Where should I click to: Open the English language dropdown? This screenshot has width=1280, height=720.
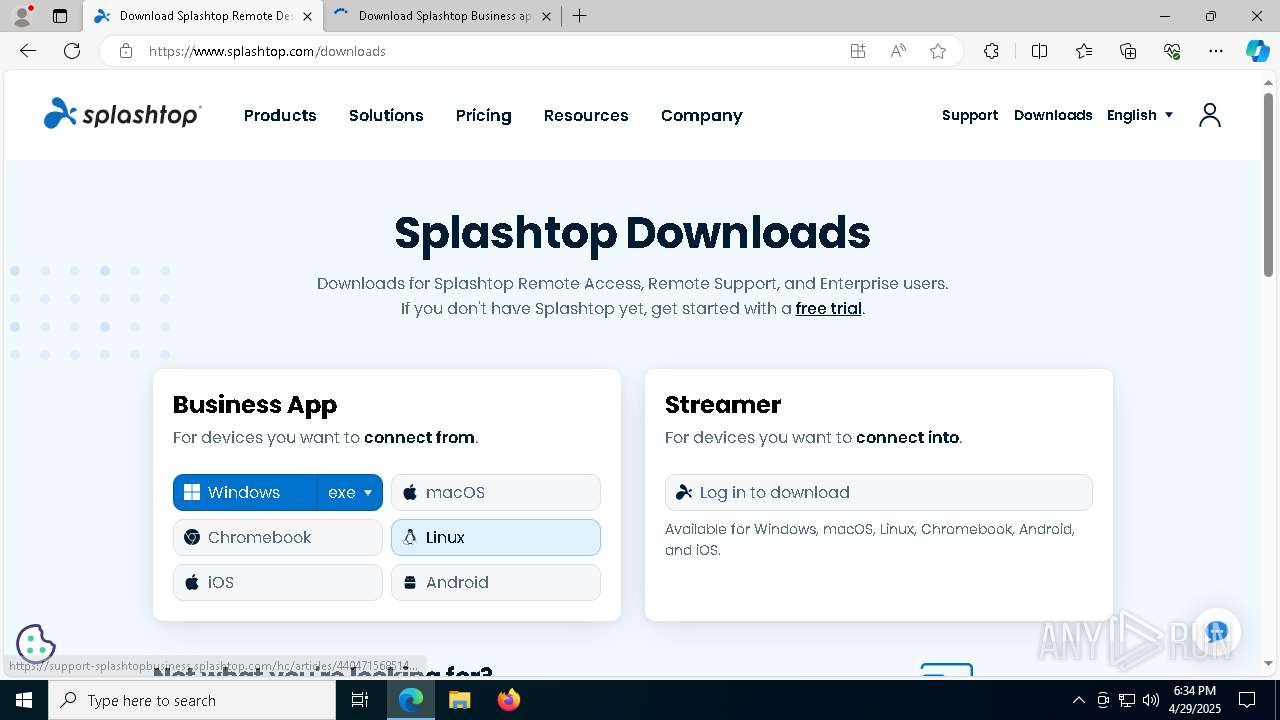pyautogui.click(x=1140, y=115)
